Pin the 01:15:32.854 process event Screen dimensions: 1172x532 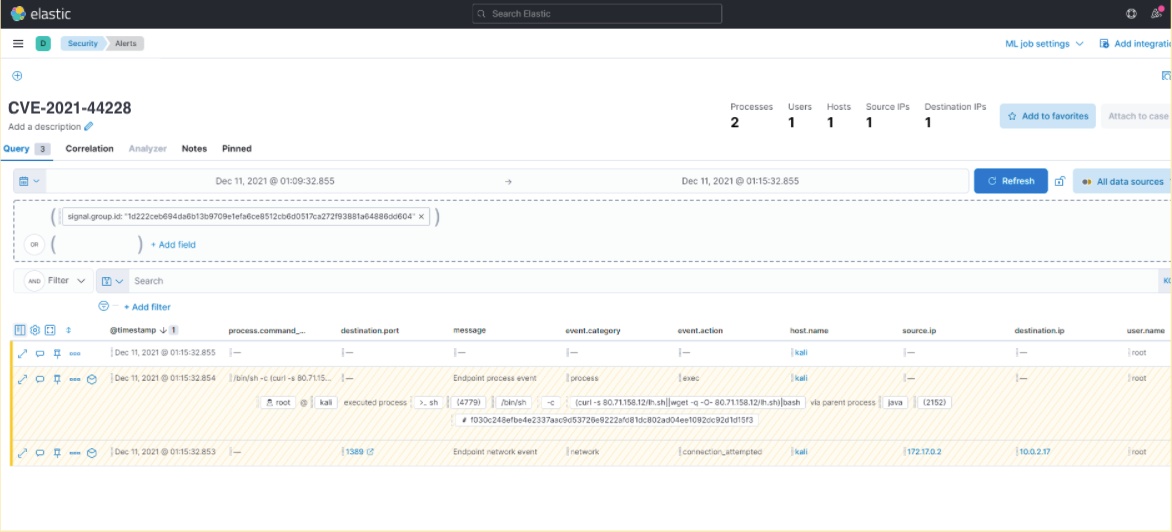57,379
